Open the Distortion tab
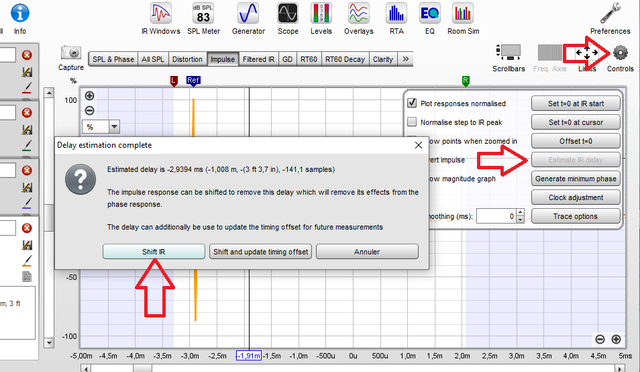640x372 pixels. click(x=187, y=59)
